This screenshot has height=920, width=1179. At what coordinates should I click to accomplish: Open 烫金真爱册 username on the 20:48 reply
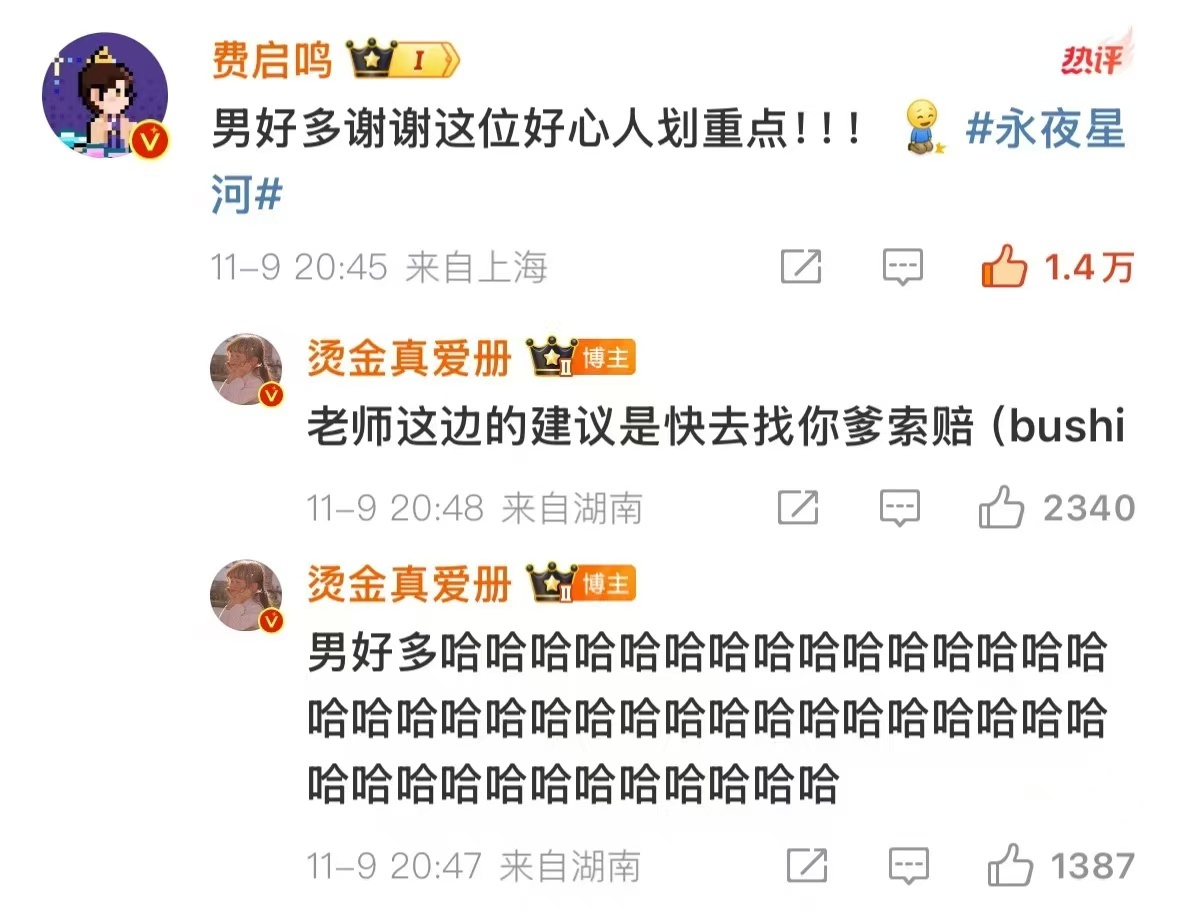point(409,358)
